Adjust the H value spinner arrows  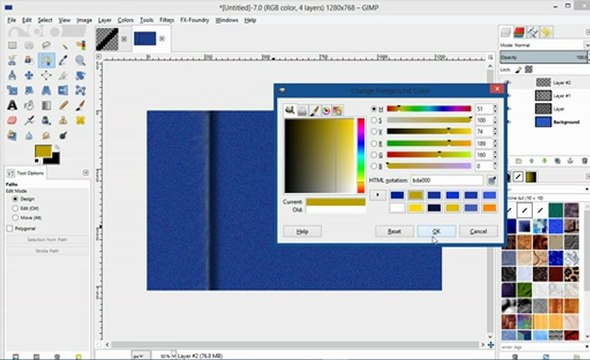(x=495, y=109)
